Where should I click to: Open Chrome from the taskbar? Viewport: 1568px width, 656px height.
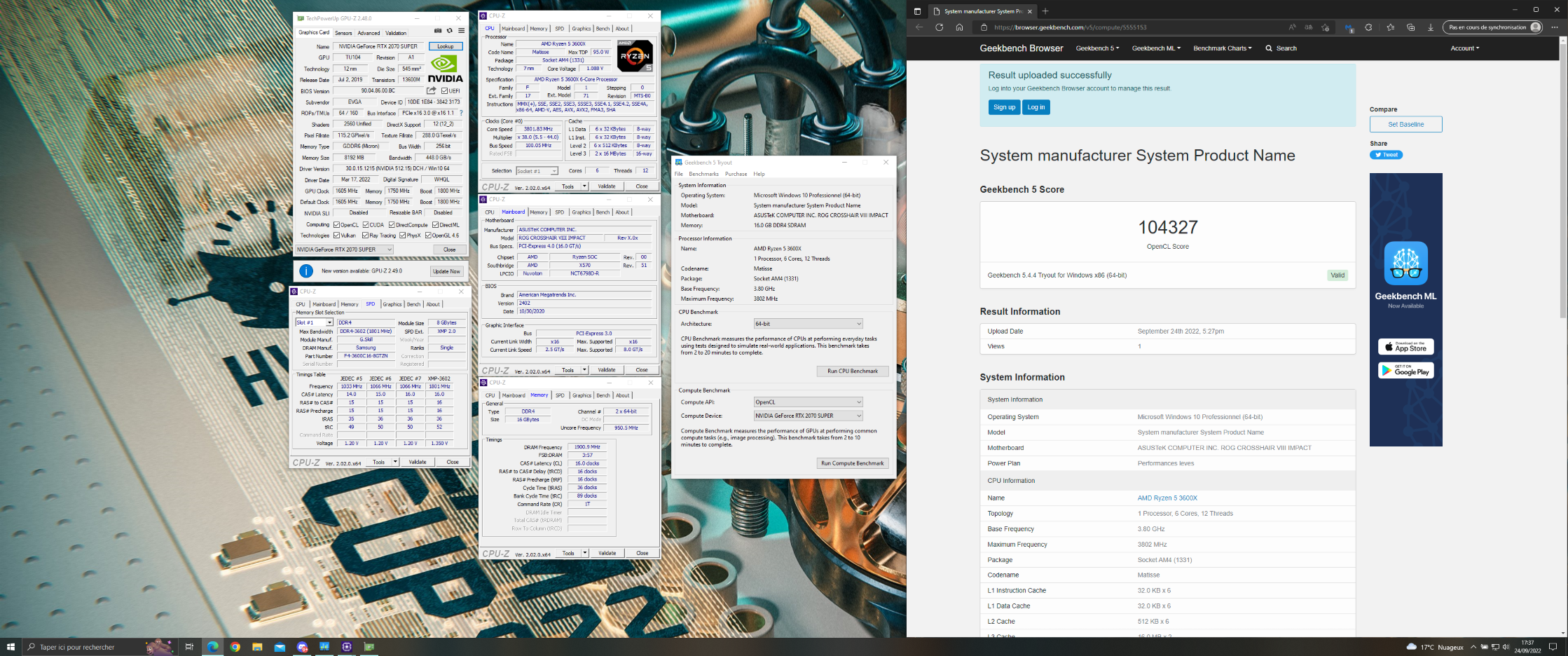(235, 647)
